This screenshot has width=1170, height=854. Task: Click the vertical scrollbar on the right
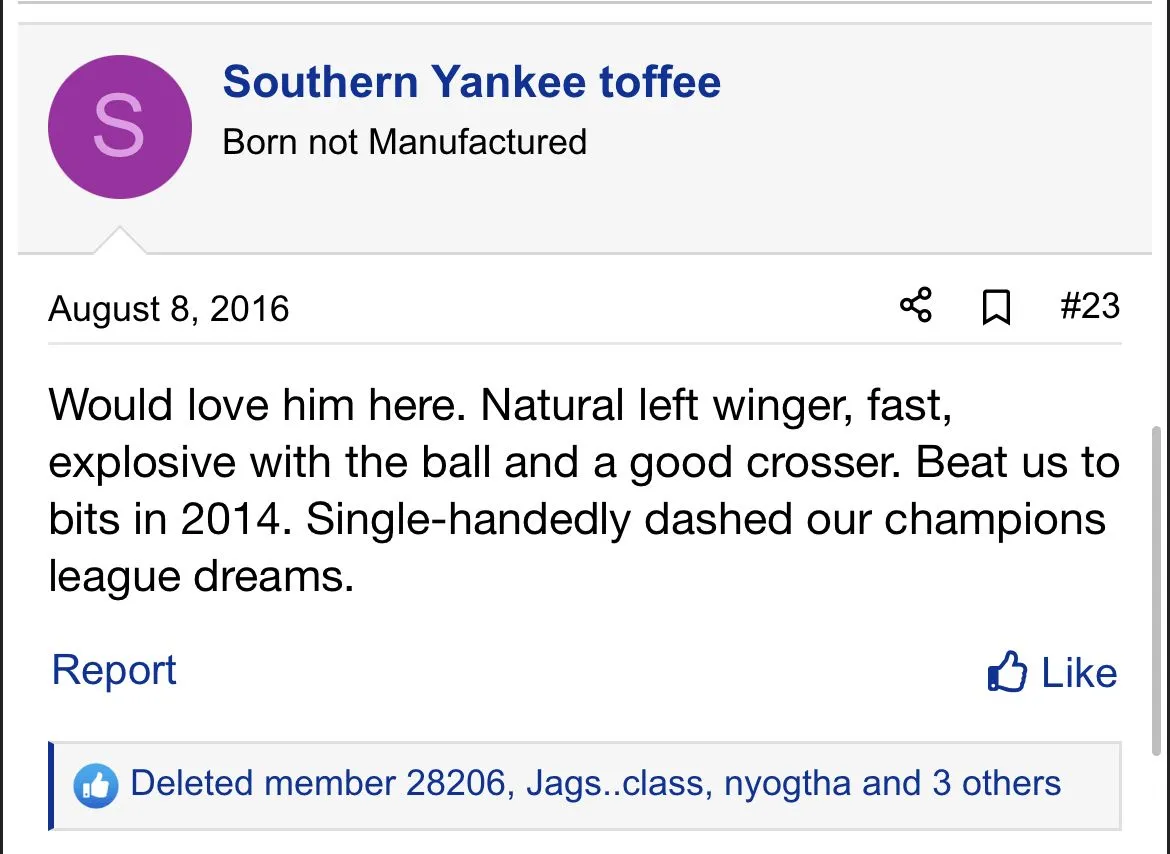tap(1158, 590)
